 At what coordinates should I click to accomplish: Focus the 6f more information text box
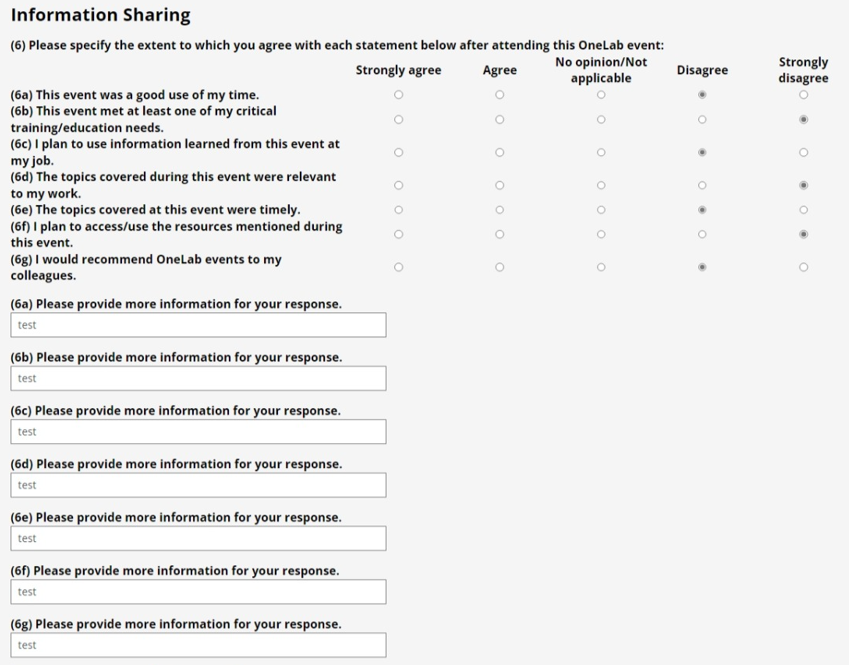198,592
